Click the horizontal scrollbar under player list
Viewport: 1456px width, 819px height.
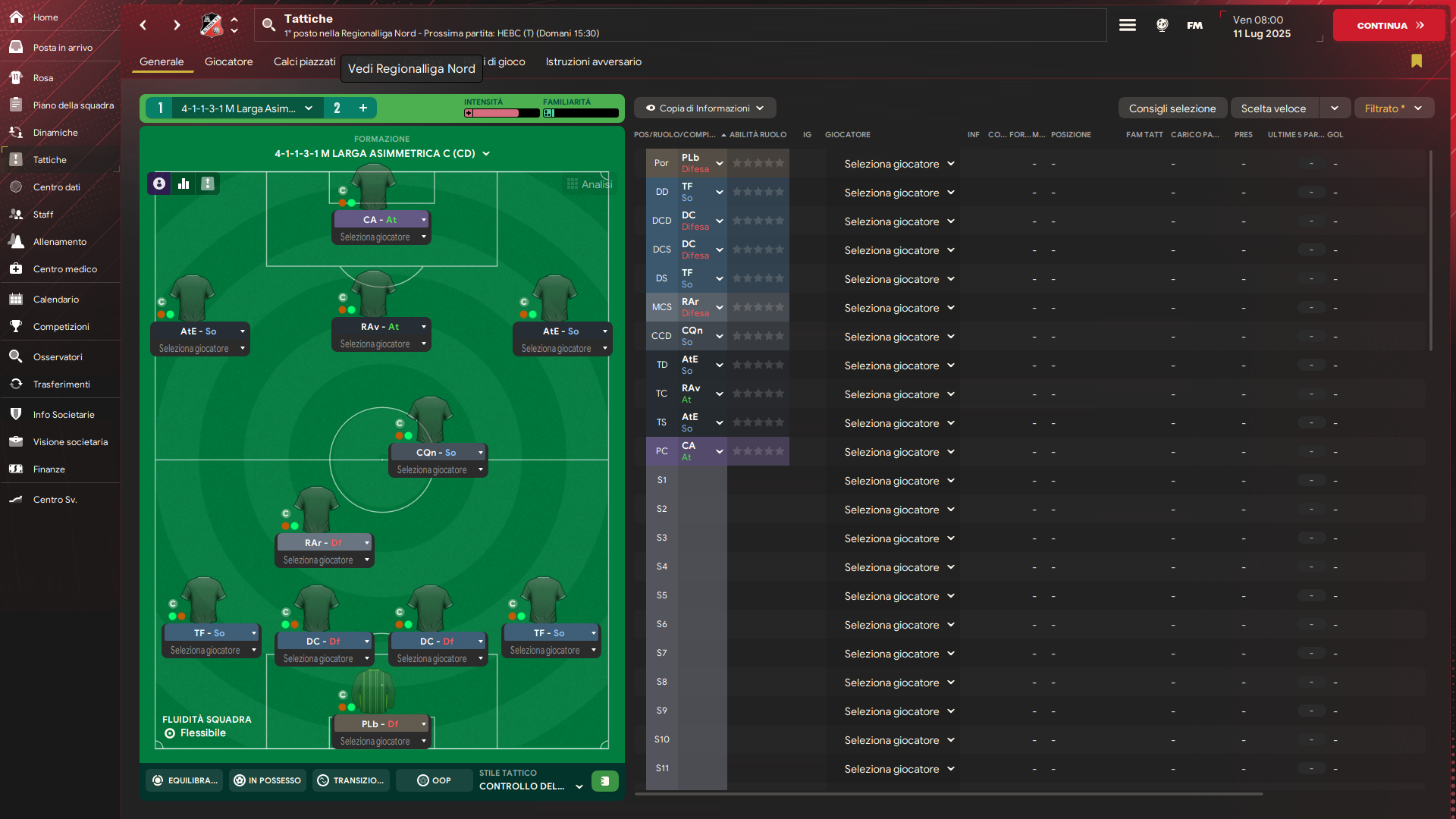949,794
